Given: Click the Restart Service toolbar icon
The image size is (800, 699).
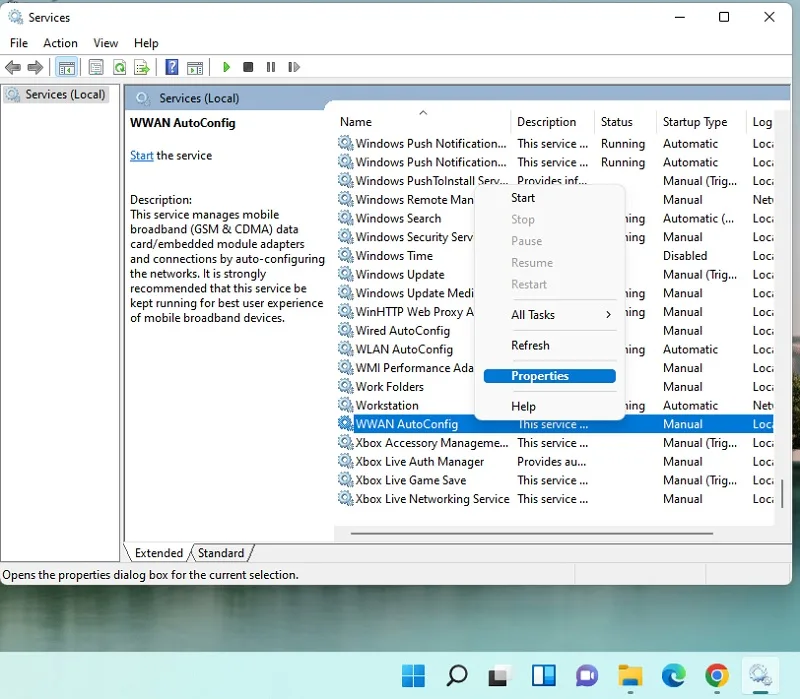Looking at the screenshot, I should click(x=294, y=67).
